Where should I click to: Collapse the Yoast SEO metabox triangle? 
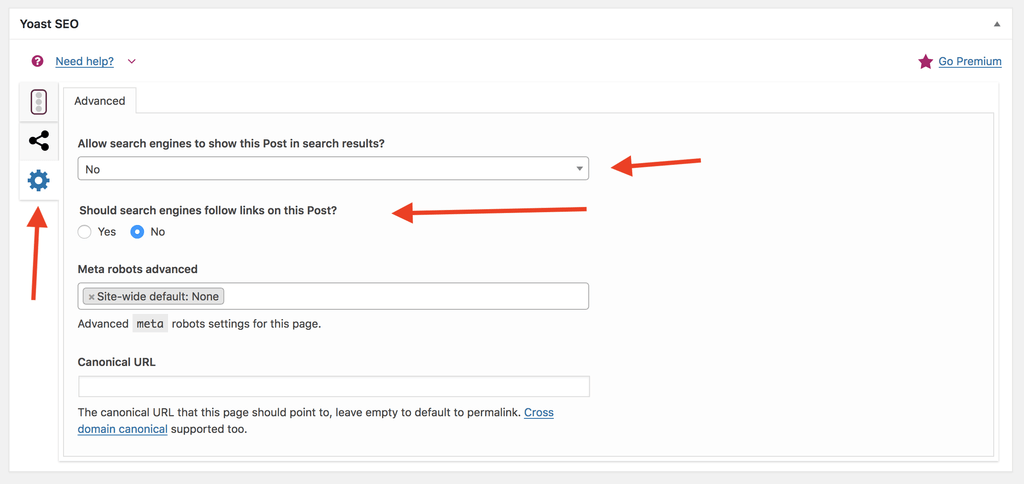tap(997, 24)
